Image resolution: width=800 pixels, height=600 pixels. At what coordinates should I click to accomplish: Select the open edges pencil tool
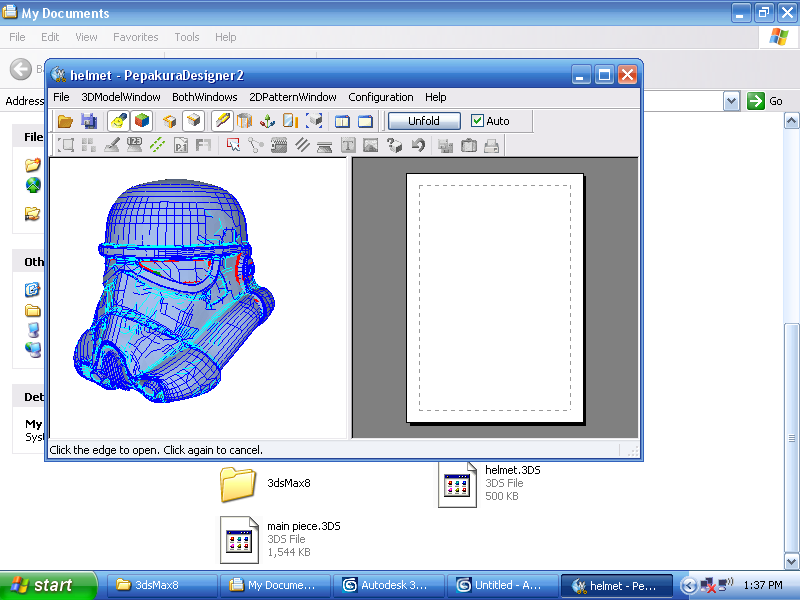(222, 121)
